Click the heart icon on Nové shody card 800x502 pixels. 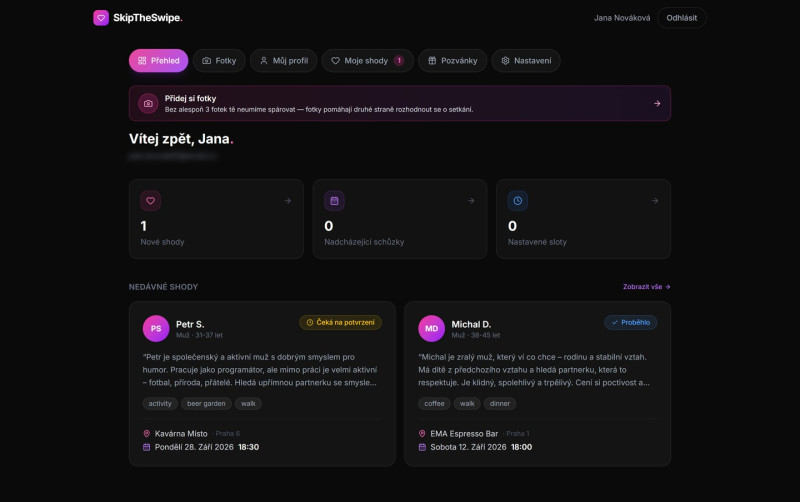151,201
